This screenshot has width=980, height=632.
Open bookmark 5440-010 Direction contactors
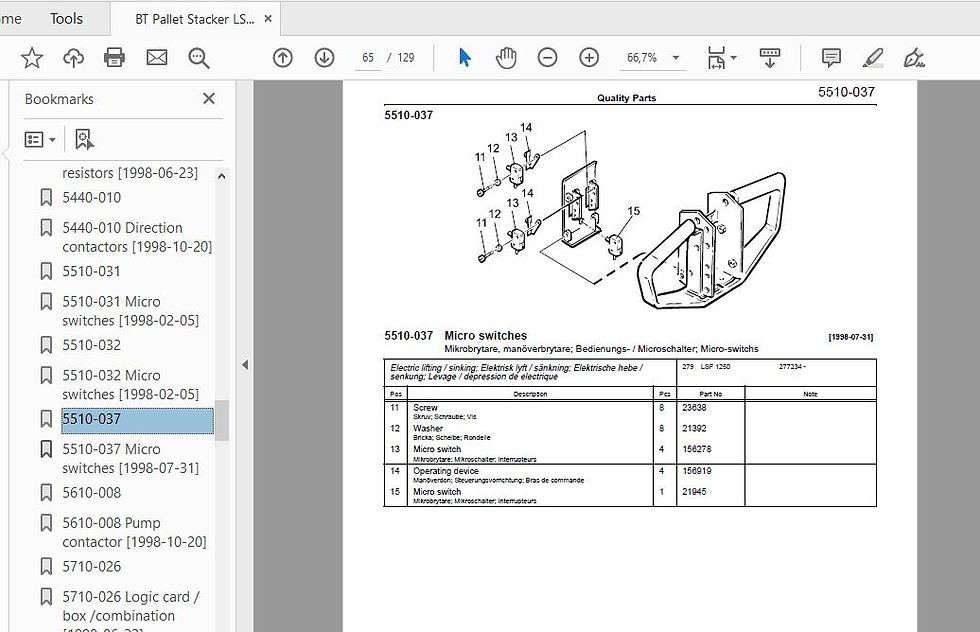[x=137, y=238]
